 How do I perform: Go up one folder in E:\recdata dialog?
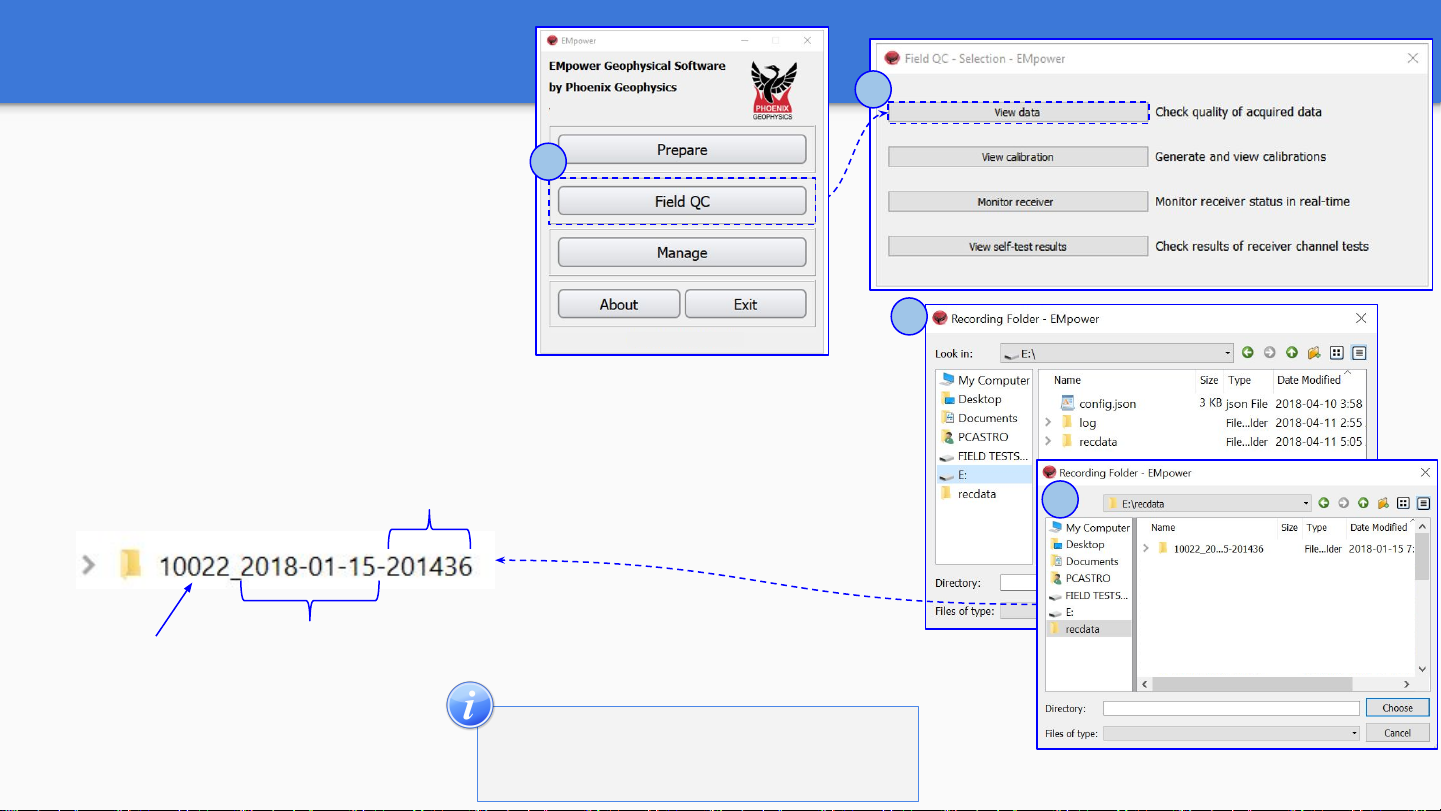coord(1364,503)
